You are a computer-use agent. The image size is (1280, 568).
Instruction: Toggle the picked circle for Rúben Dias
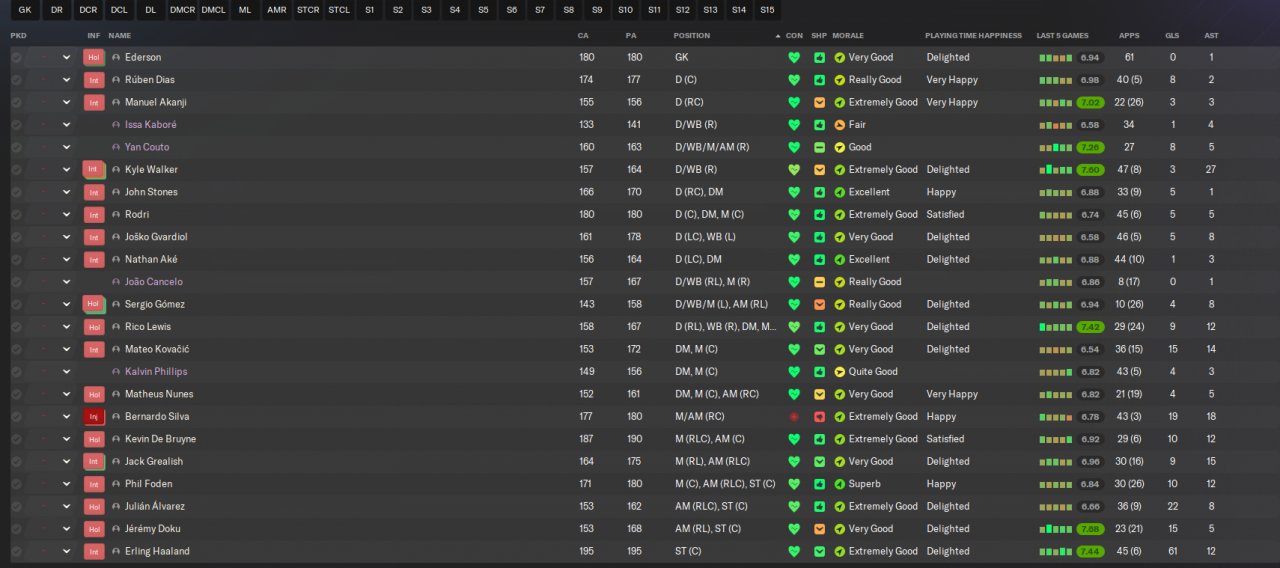[16, 80]
